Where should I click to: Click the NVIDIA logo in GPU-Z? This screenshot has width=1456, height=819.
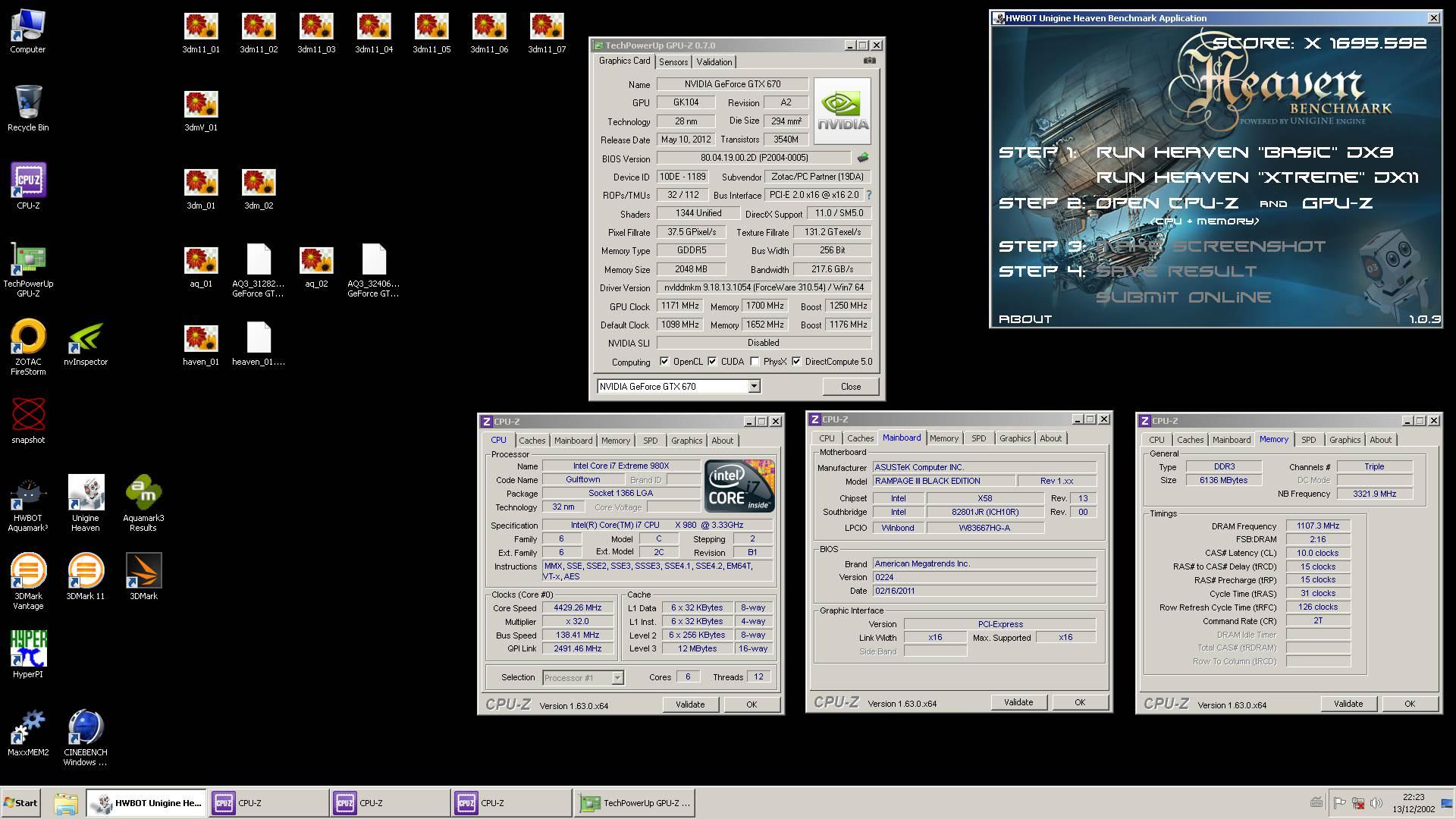click(x=842, y=111)
